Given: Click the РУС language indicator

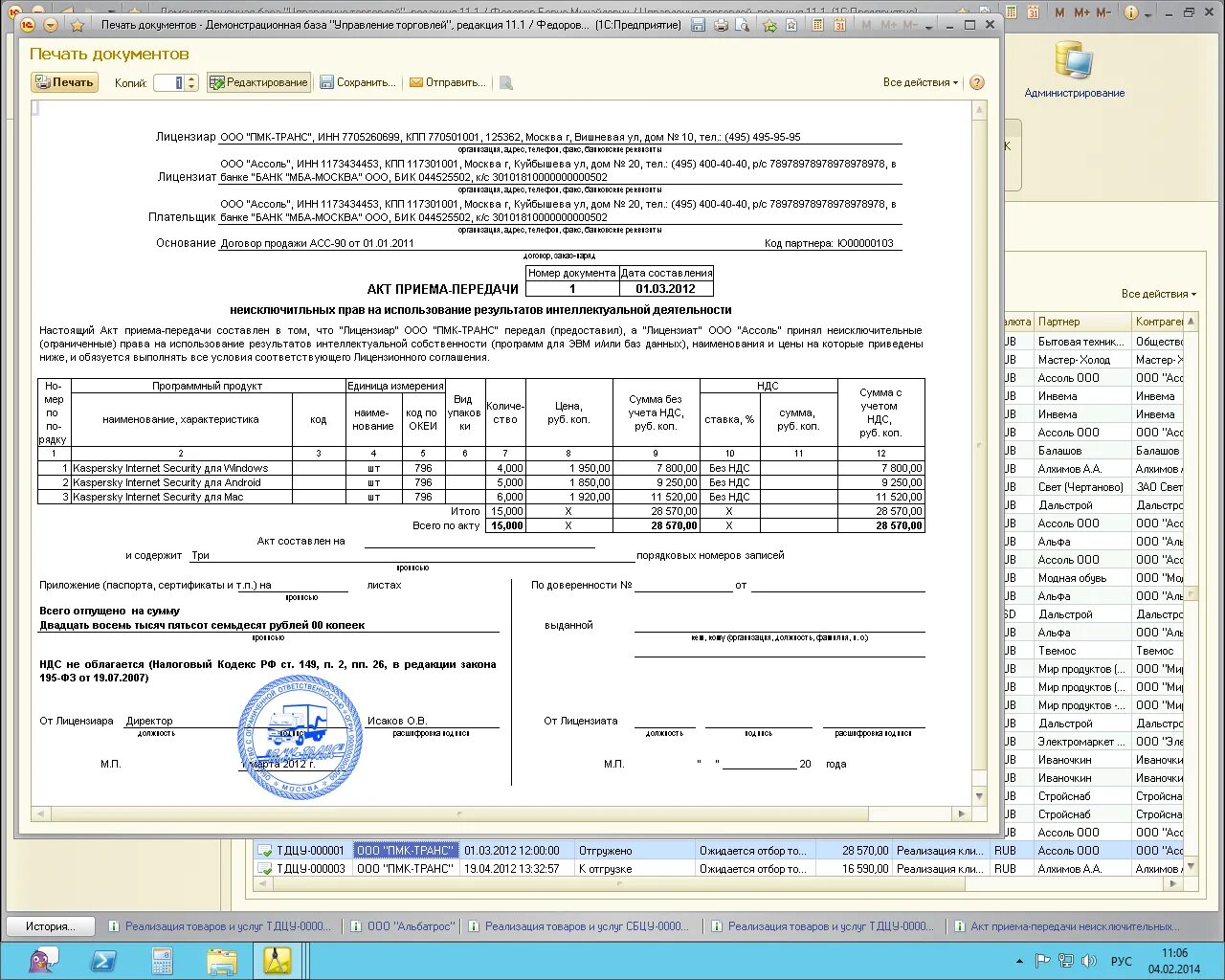Looking at the screenshot, I should (1121, 962).
